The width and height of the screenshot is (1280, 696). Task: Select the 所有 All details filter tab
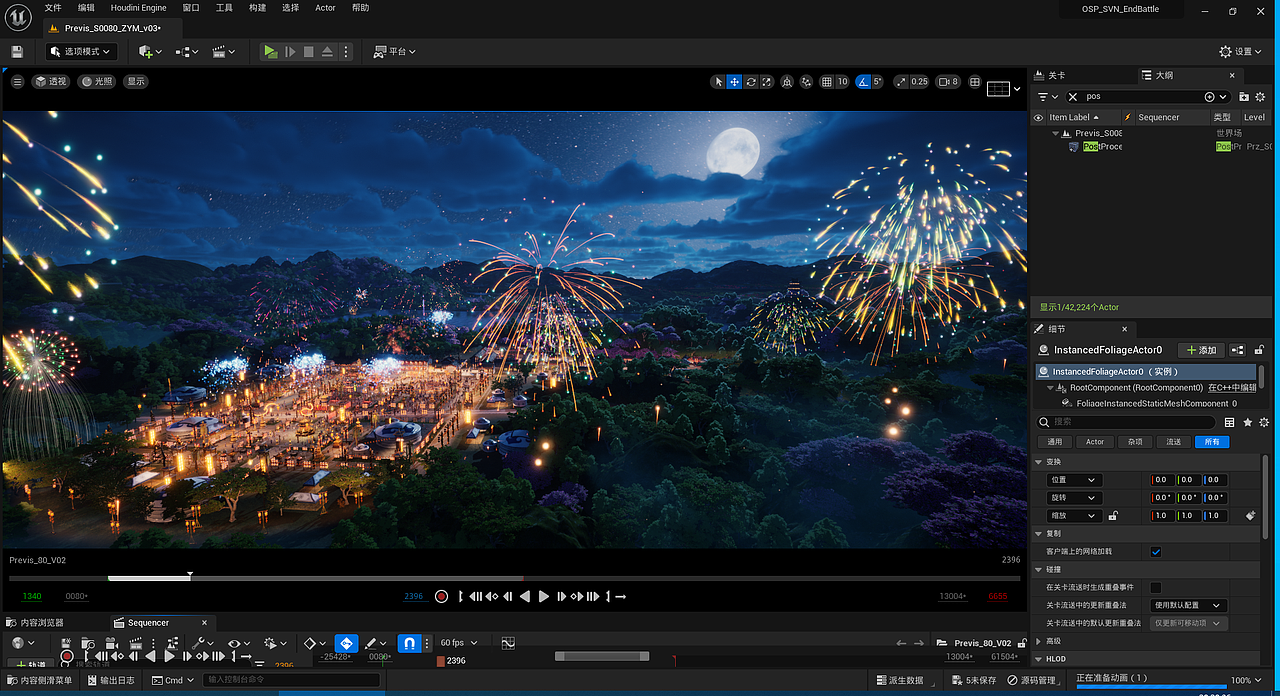(1212, 441)
